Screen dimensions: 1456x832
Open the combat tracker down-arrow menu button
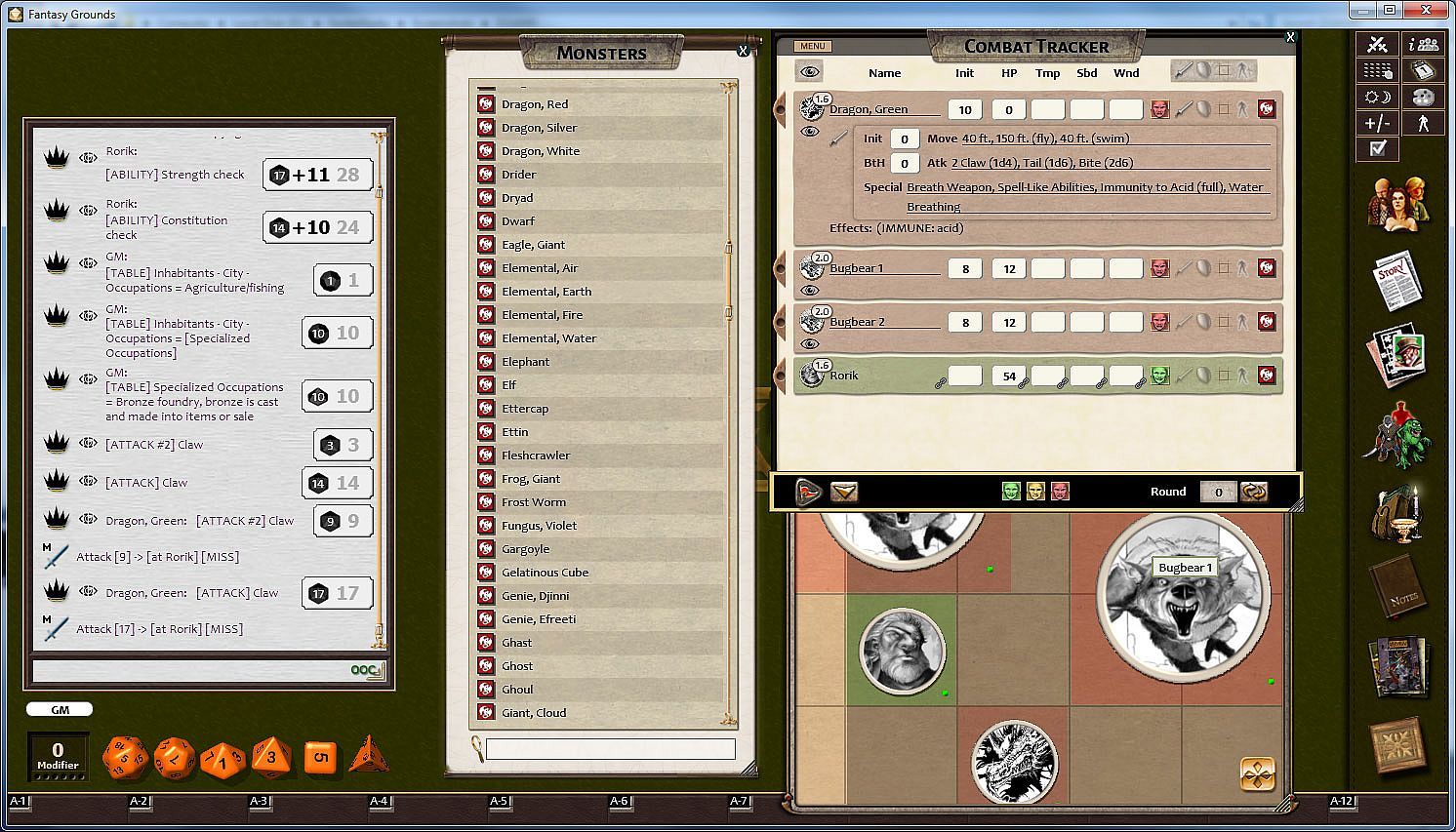(x=844, y=492)
